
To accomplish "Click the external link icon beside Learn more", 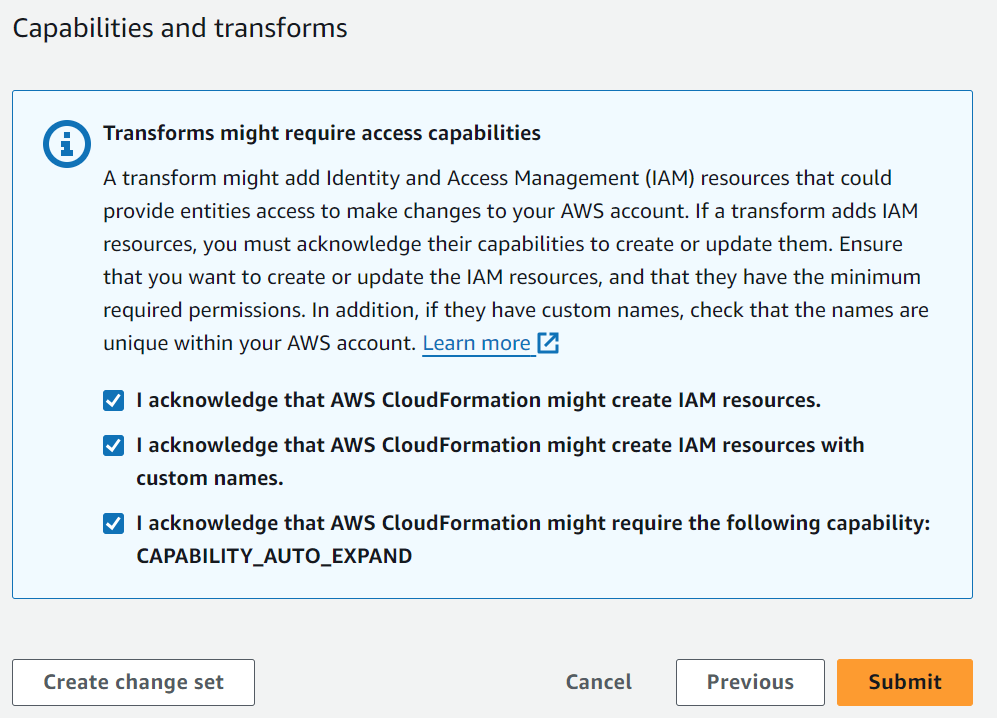I will tap(548, 343).
